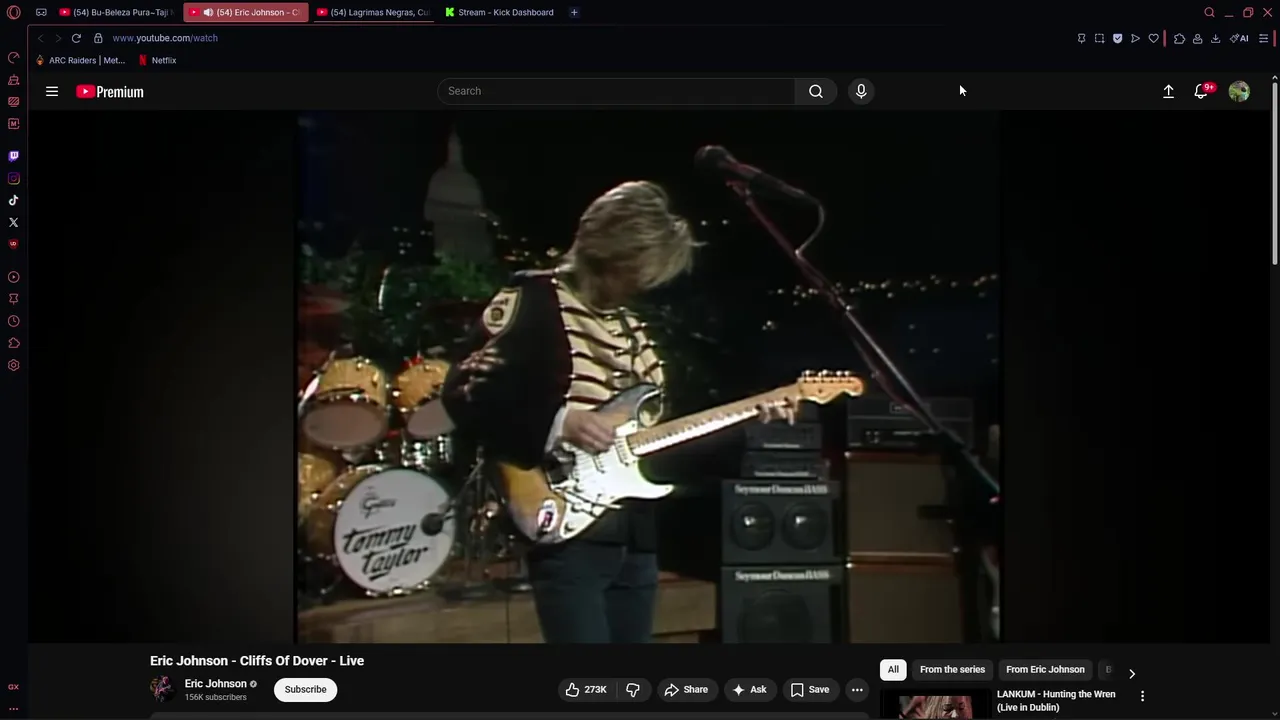
Task: Save video to playlist
Action: (x=810, y=689)
